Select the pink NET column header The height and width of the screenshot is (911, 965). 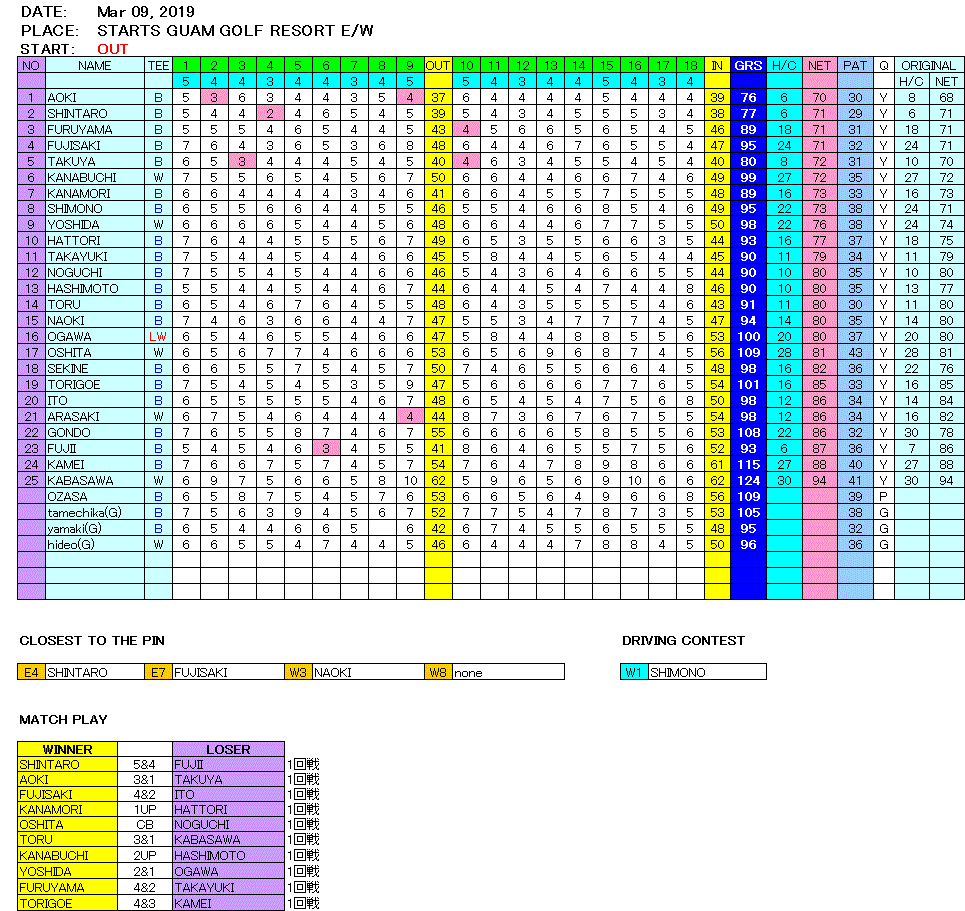(819, 65)
